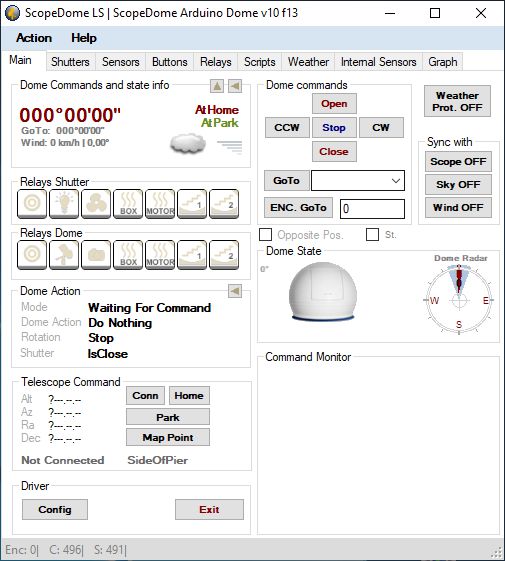505x561 pixels.
Task: Click the ENC. GoTo button
Action: click(x=298, y=208)
